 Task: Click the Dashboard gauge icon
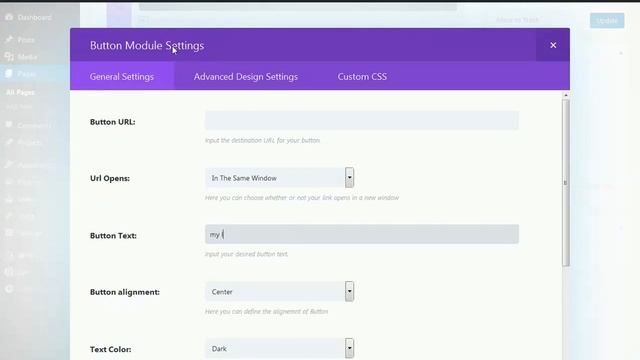[9, 17]
